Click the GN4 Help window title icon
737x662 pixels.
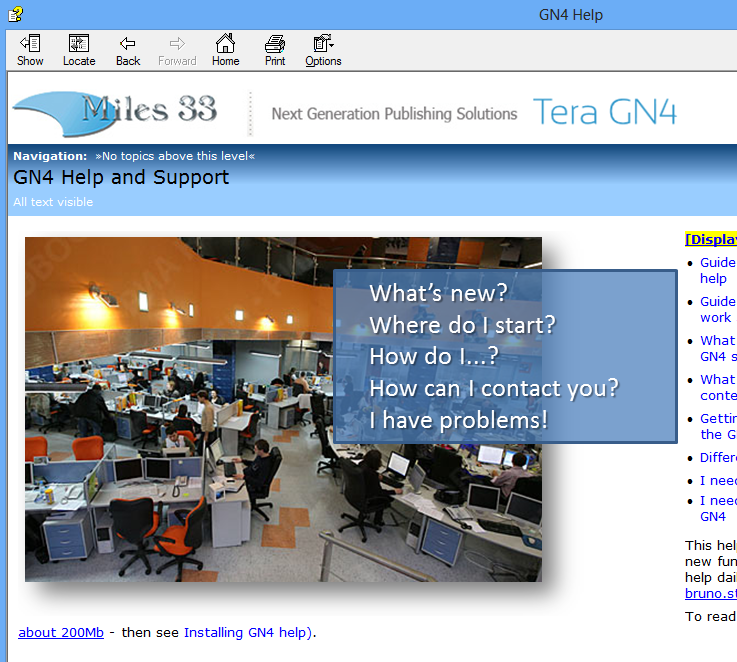point(15,15)
